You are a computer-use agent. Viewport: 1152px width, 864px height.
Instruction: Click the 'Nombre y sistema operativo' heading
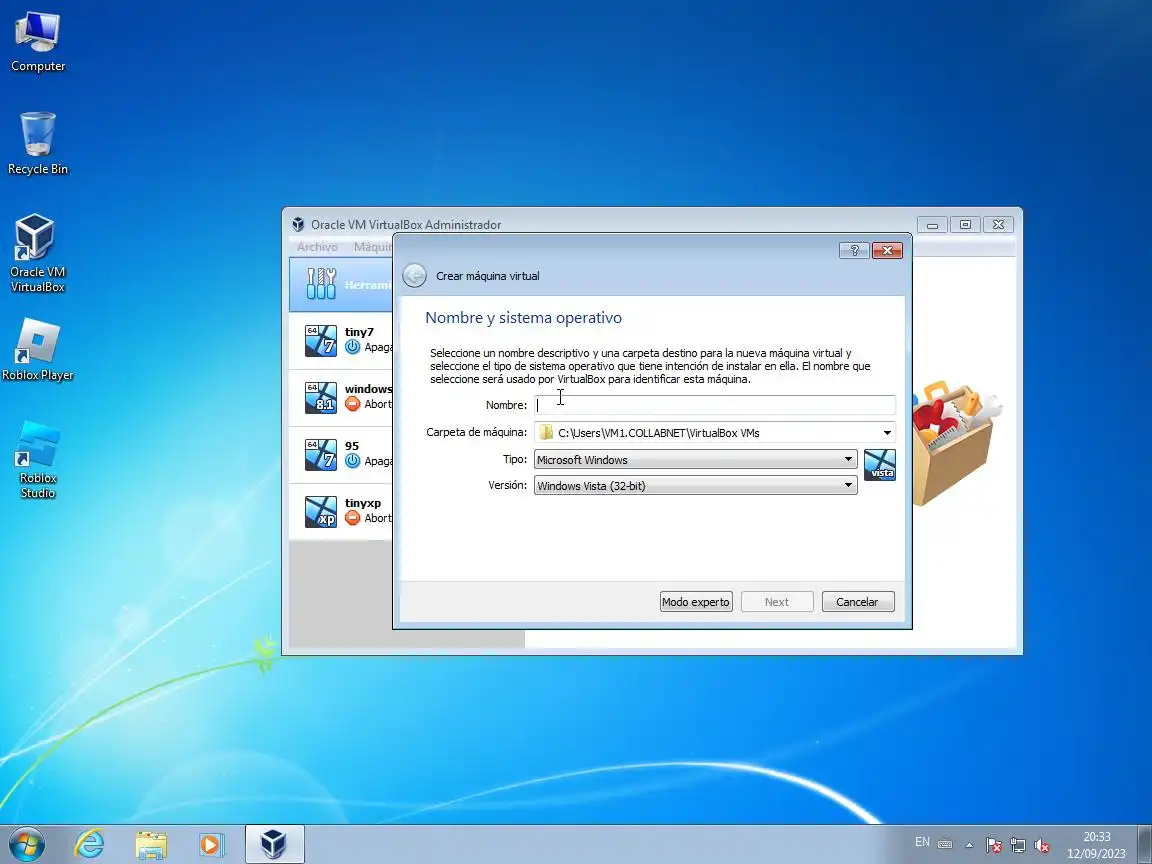click(523, 318)
